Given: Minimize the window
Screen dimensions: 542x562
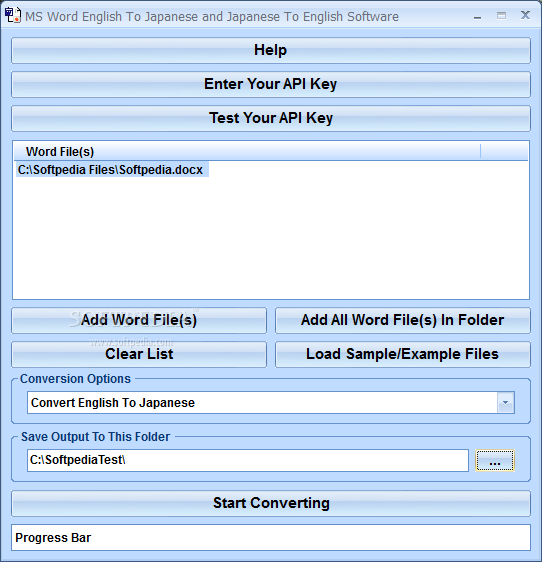Looking at the screenshot, I should tap(477, 16).
